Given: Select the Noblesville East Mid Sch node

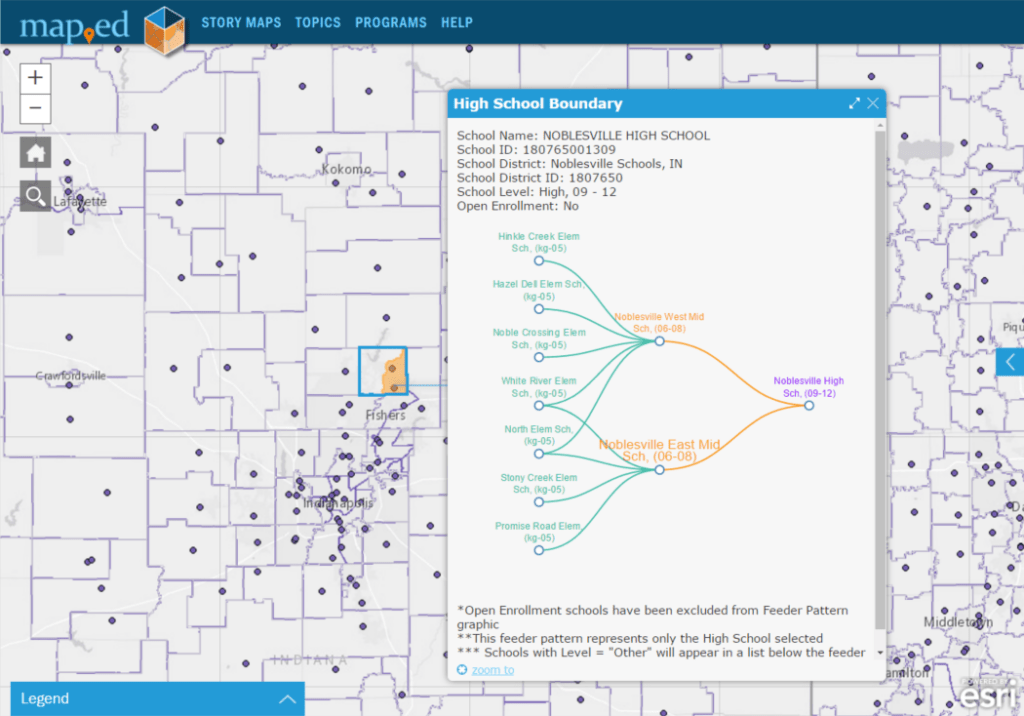Looking at the screenshot, I should [x=660, y=470].
